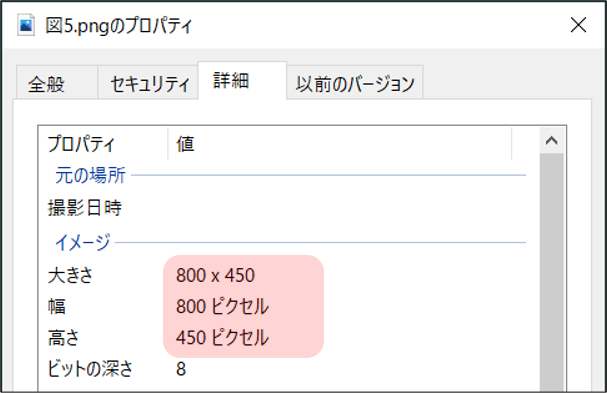The image size is (607, 393).
Task: Click the 値 column header
Action: pyautogui.click(x=340, y=144)
